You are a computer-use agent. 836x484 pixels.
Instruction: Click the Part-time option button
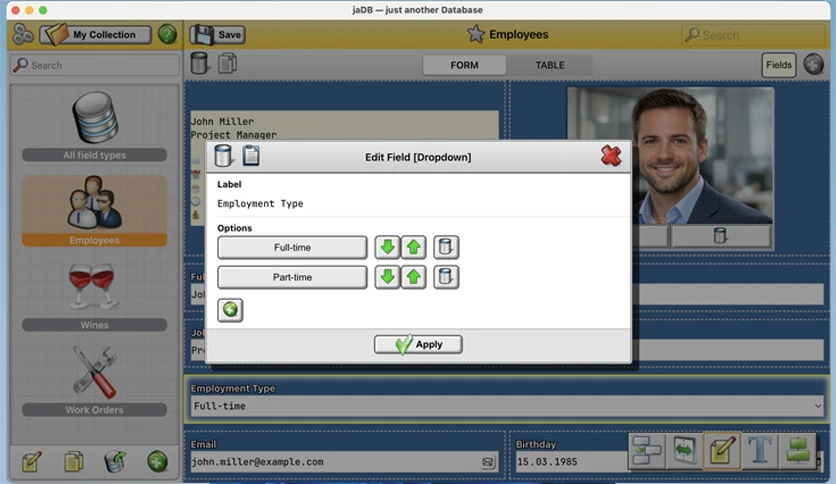[x=292, y=277]
